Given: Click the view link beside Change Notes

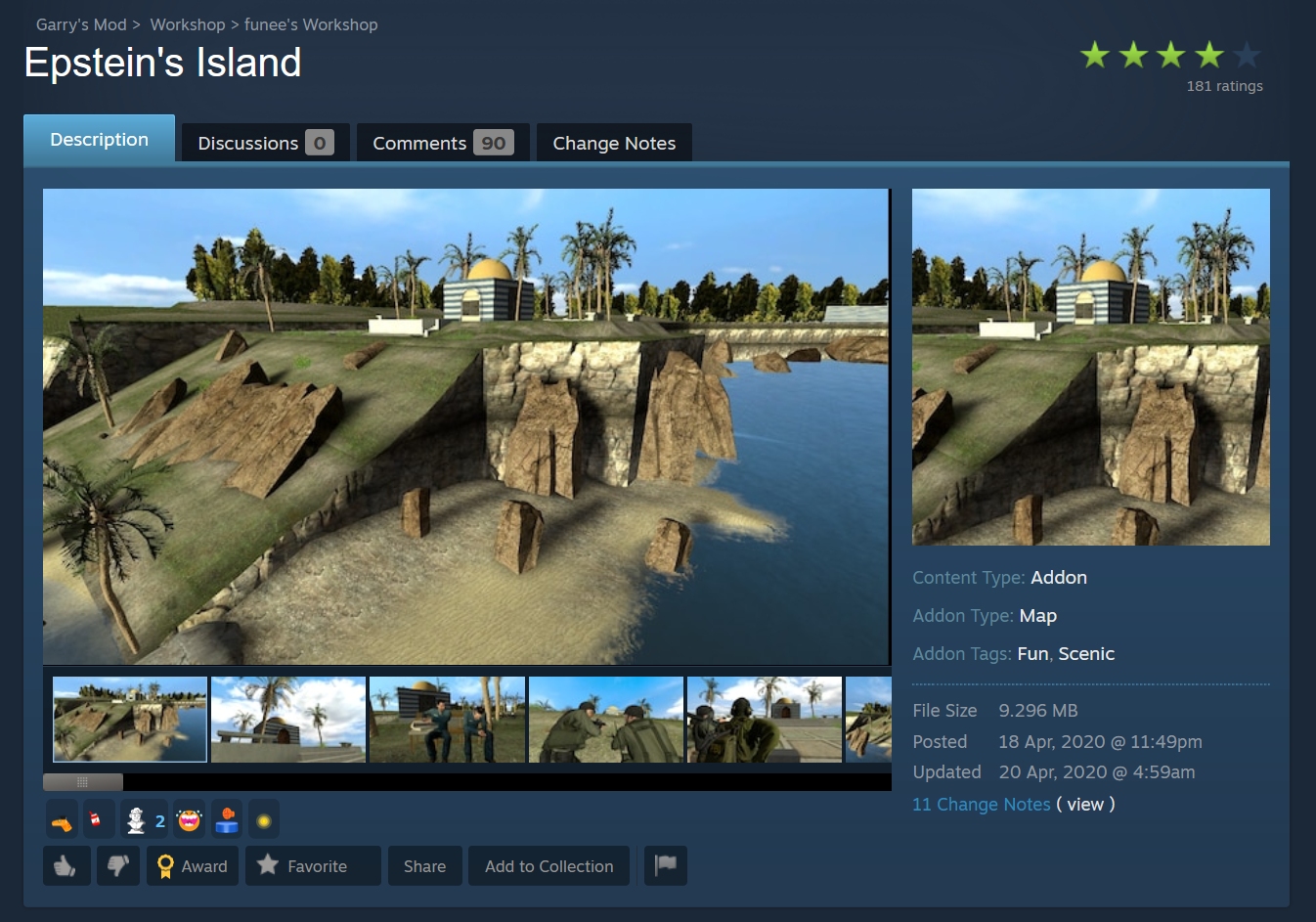Looking at the screenshot, I should pos(1085,804).
